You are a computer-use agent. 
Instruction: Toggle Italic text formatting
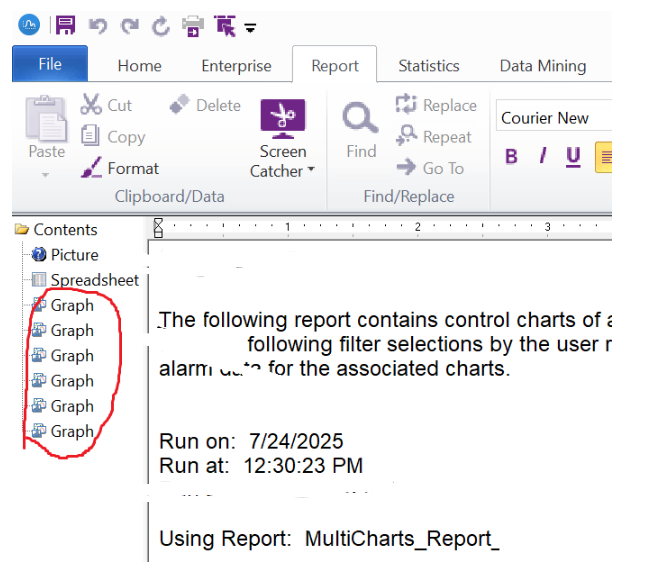coord(543,156)
